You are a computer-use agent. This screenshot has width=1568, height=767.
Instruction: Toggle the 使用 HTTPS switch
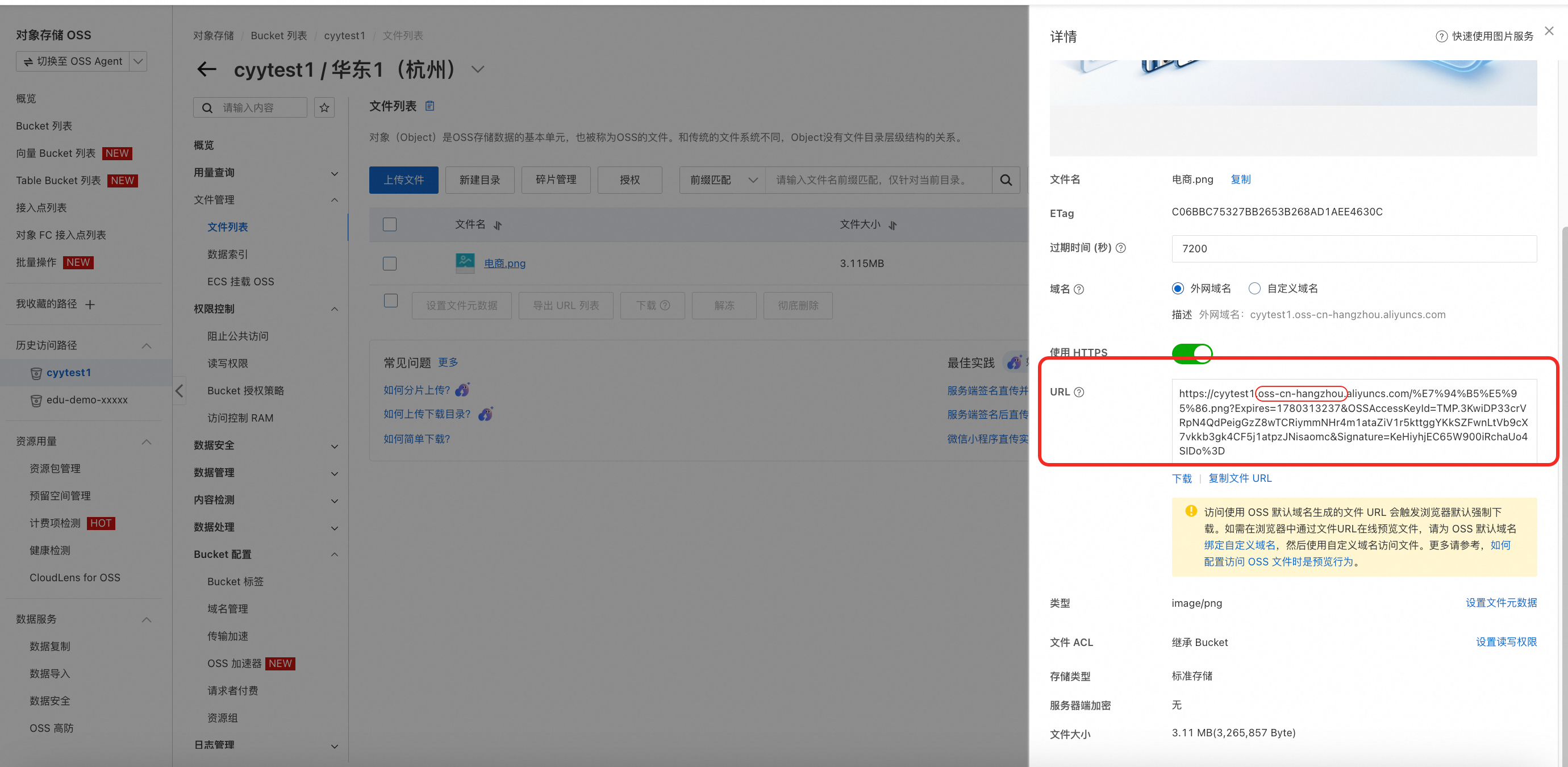pyautogui.click(x=1192, y=353)
